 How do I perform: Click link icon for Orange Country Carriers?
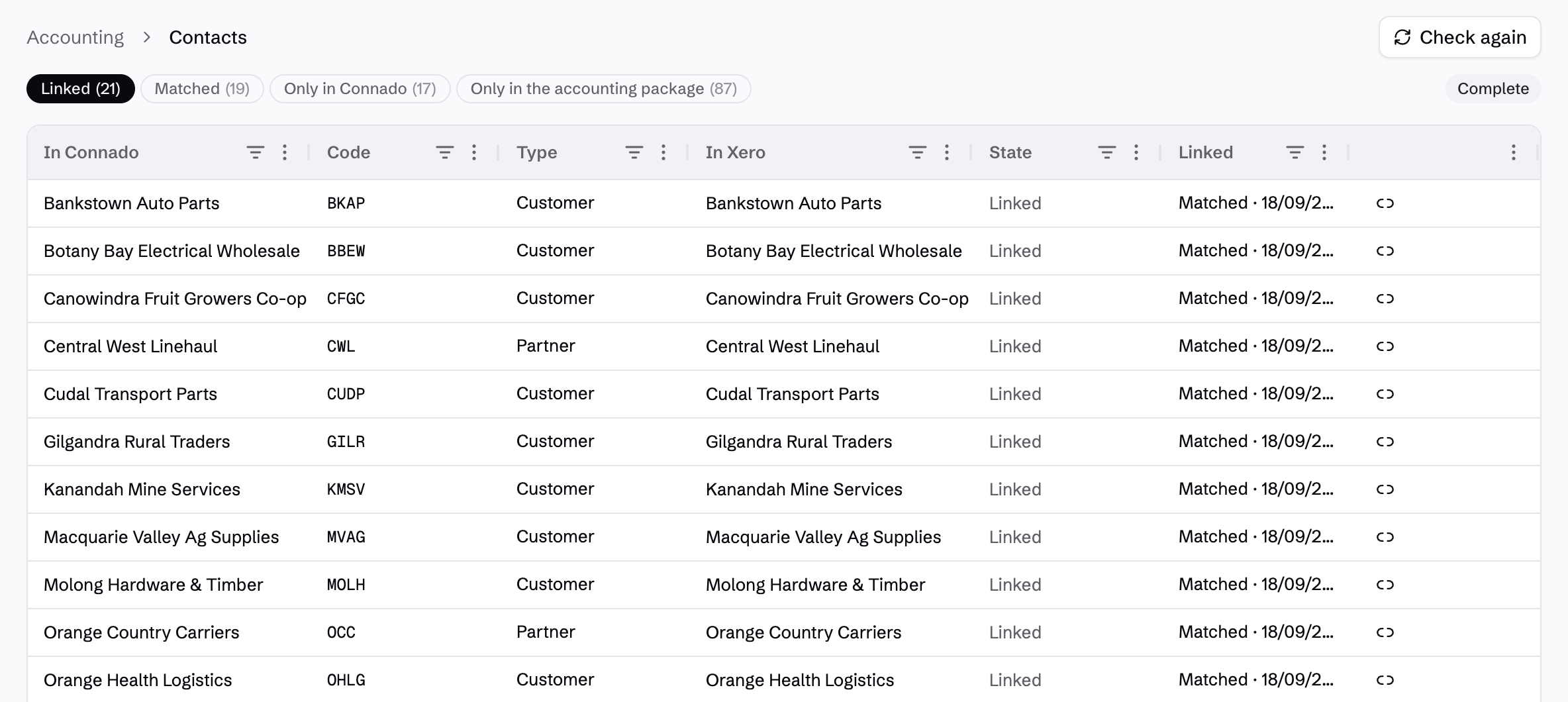pos(1385,632)
